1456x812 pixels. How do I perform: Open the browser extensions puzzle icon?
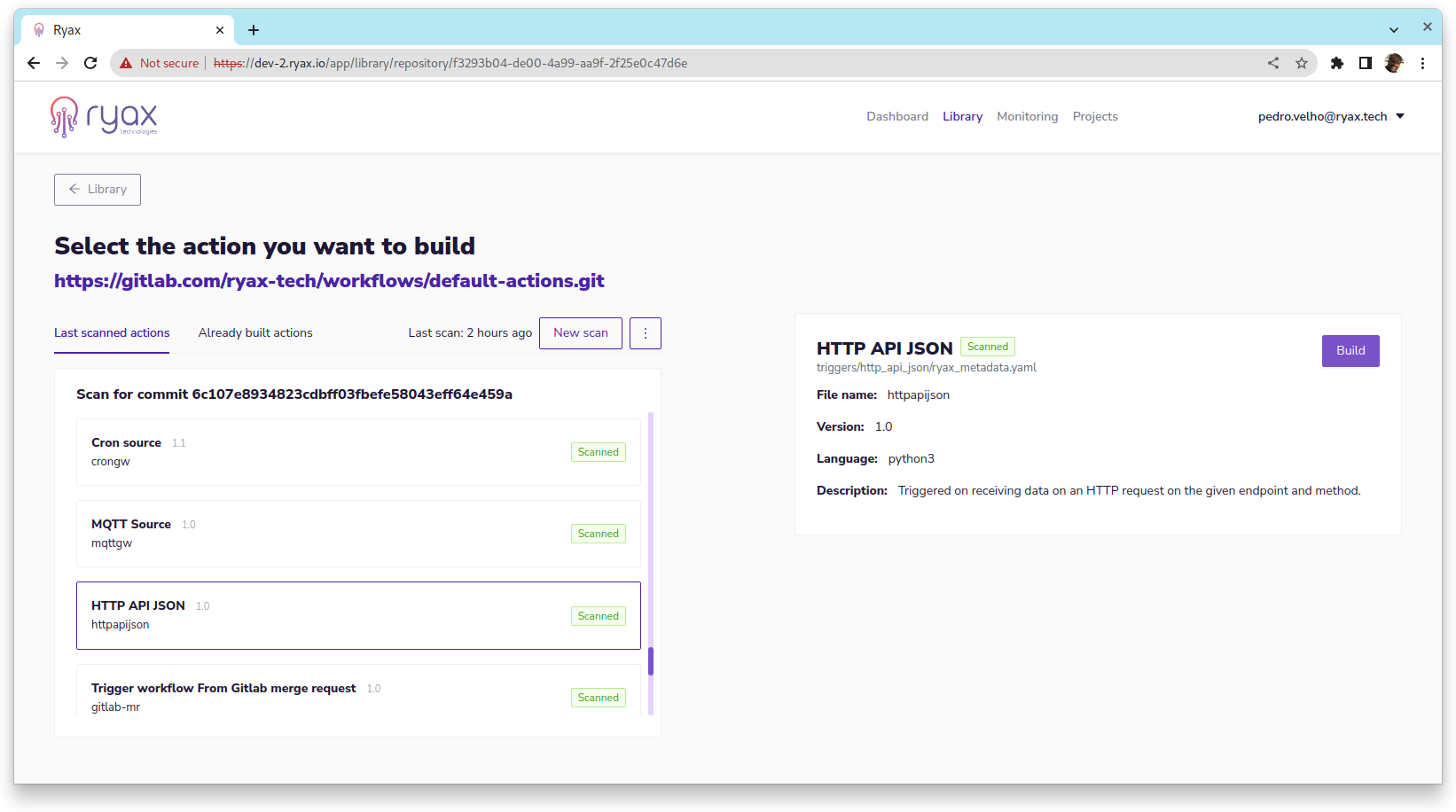(x=1337, y=63)
